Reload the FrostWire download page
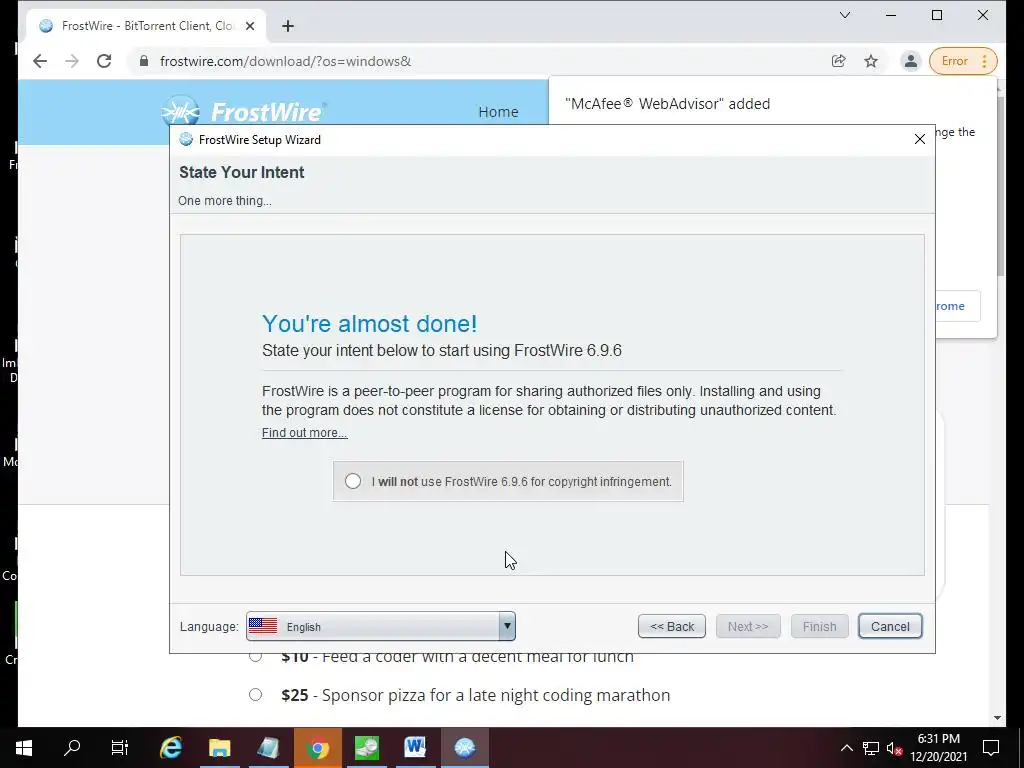Screen dimensions: 1024x768 click(104, 61)
